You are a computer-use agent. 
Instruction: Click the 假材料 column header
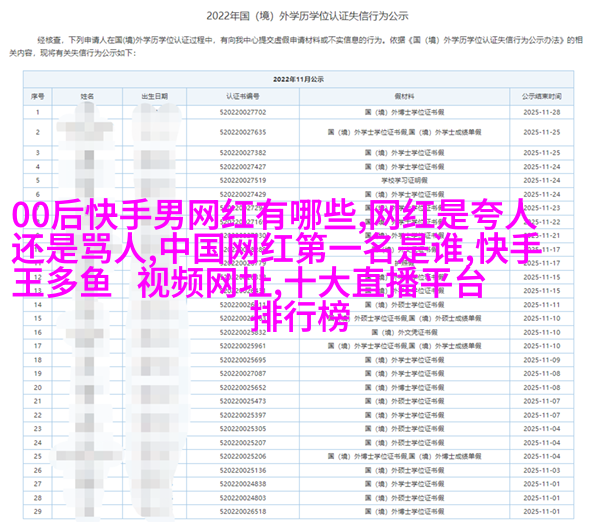click(404, 96)
